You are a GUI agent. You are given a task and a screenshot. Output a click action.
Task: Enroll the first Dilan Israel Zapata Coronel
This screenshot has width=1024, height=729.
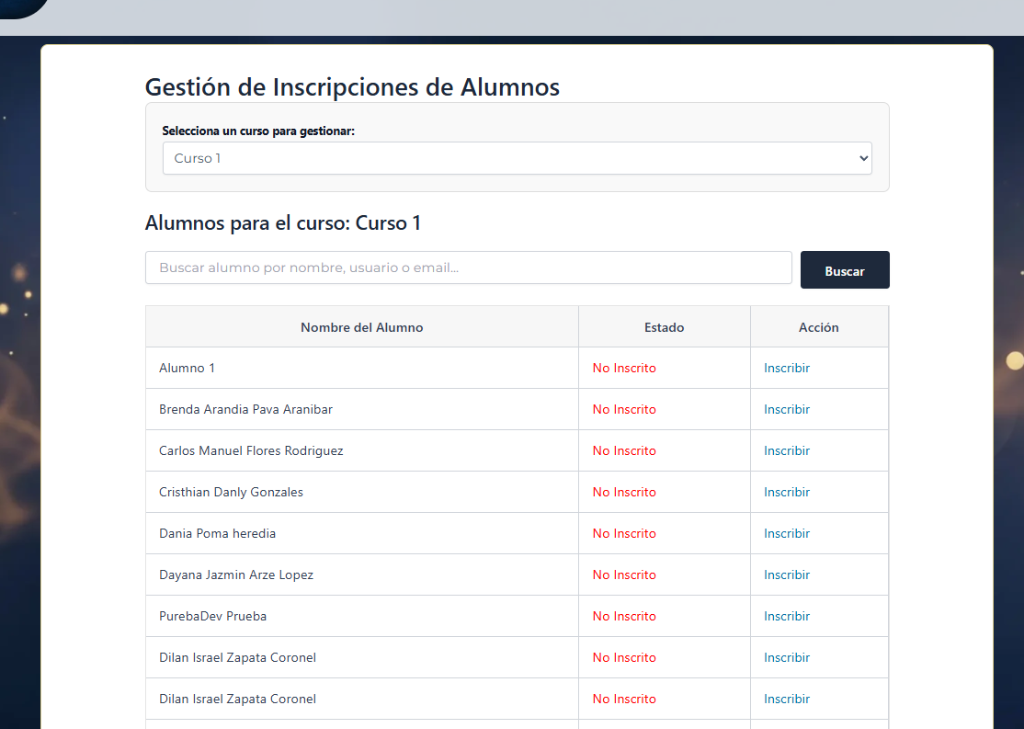[x=787, y=657]
